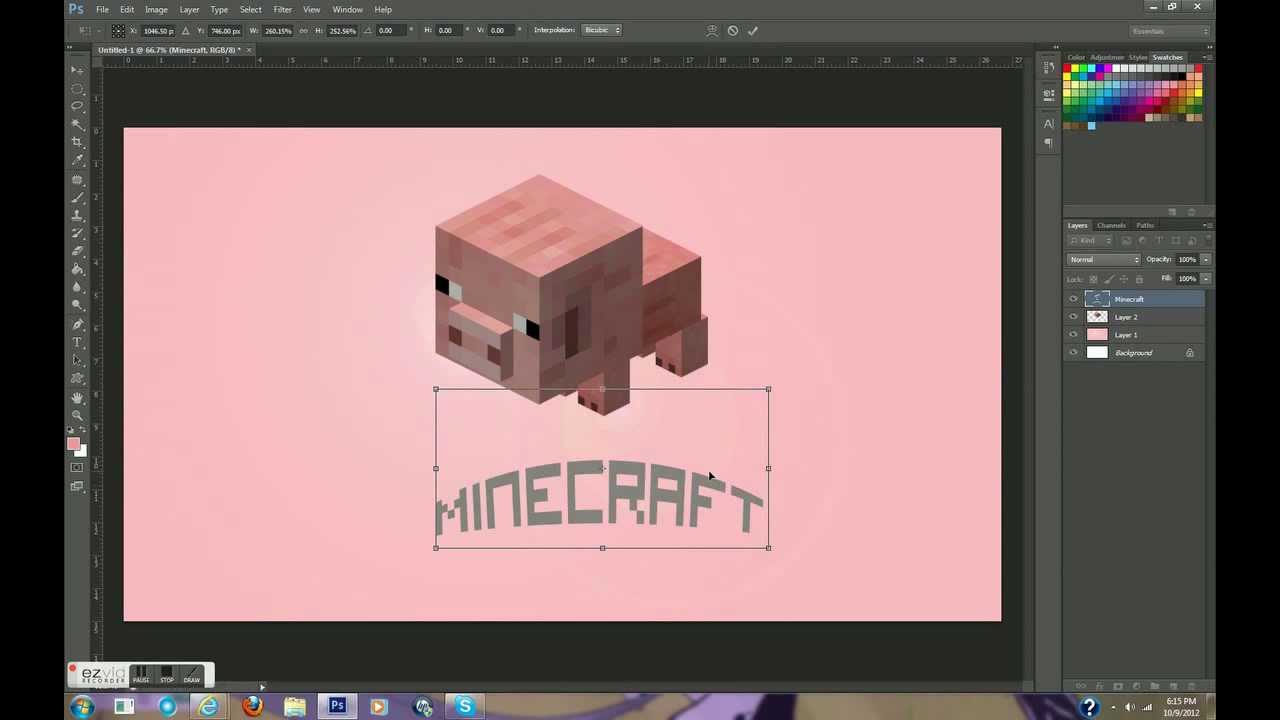1280x720 pixels.
Task: Open the Window menu
Action: [347, 9]
